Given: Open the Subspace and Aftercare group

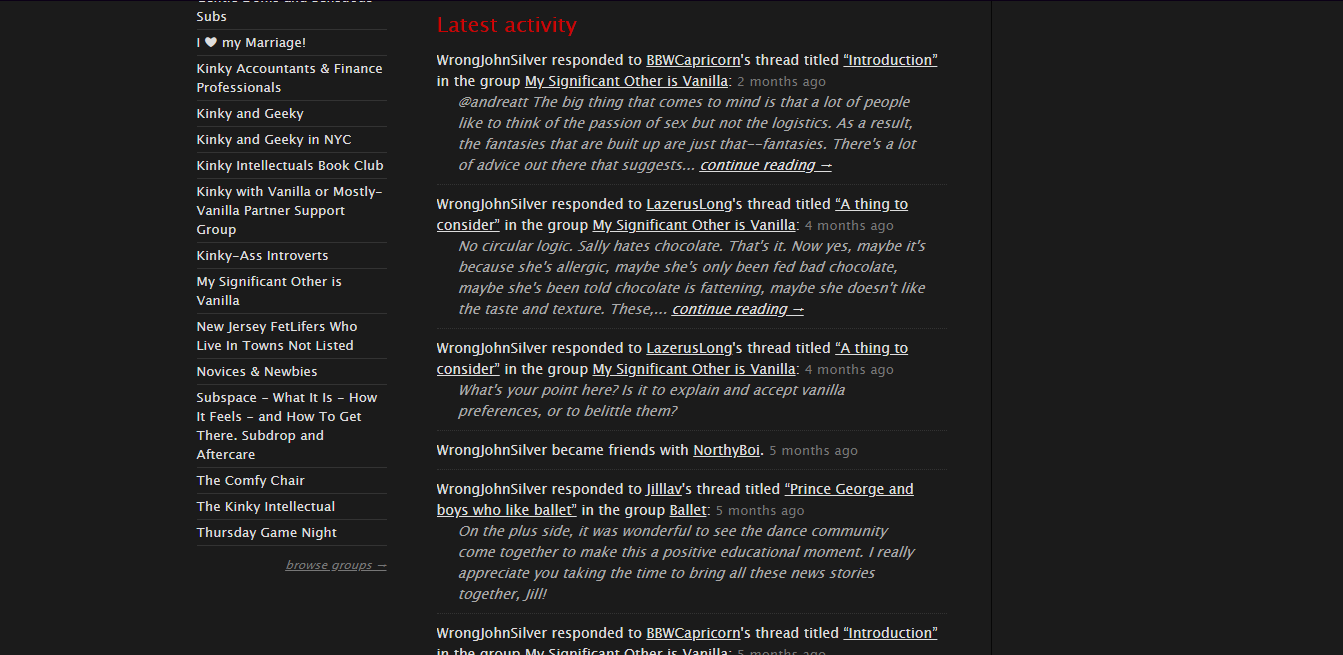Looking at the screenshot, I should pos(286,426).
